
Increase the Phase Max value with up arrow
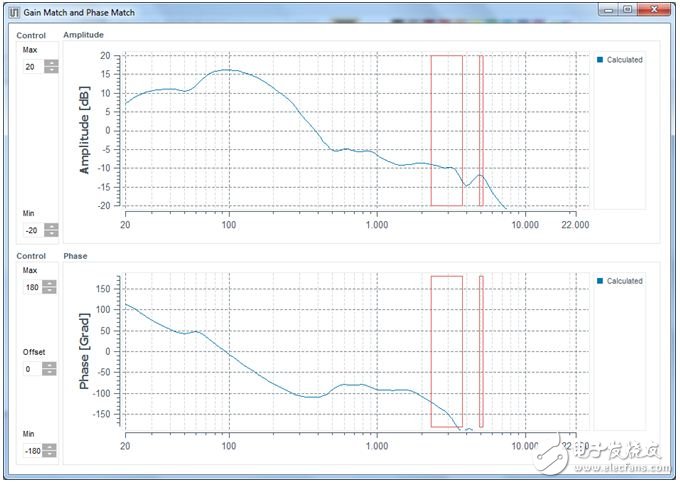tap(51, 283)
